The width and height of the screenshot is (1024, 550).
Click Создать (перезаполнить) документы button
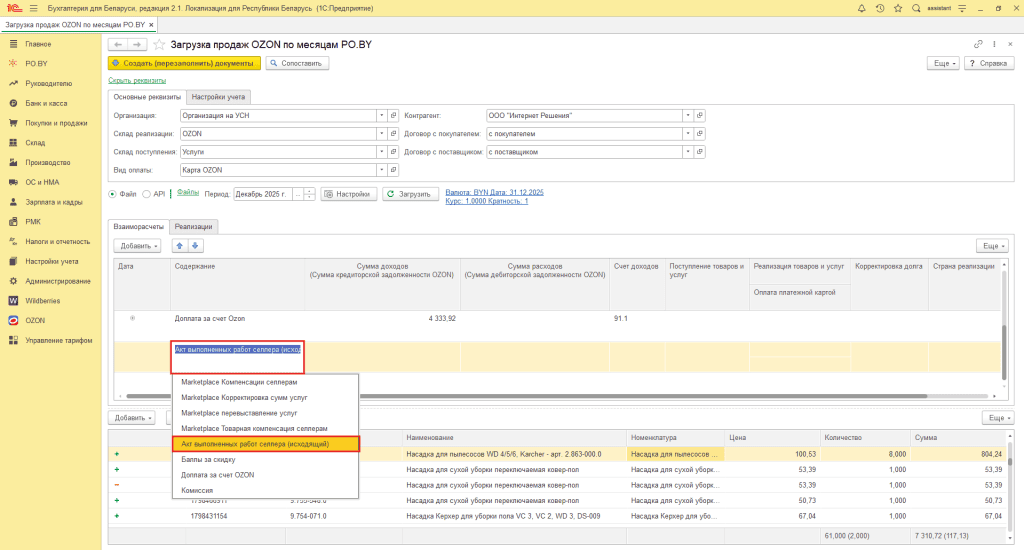(x=184, y=63)
